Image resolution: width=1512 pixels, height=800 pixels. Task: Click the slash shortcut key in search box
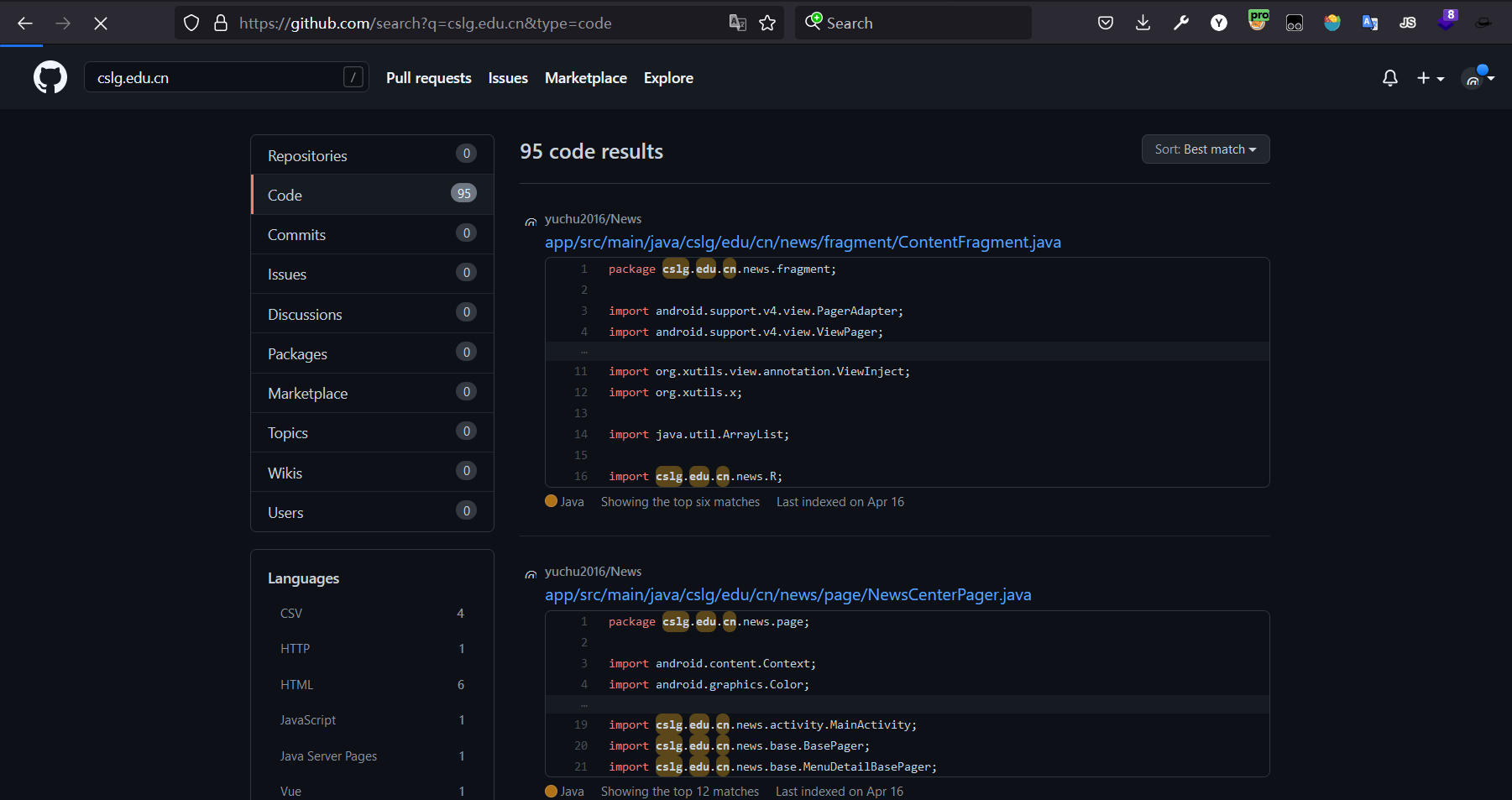(x=353, y=77)
